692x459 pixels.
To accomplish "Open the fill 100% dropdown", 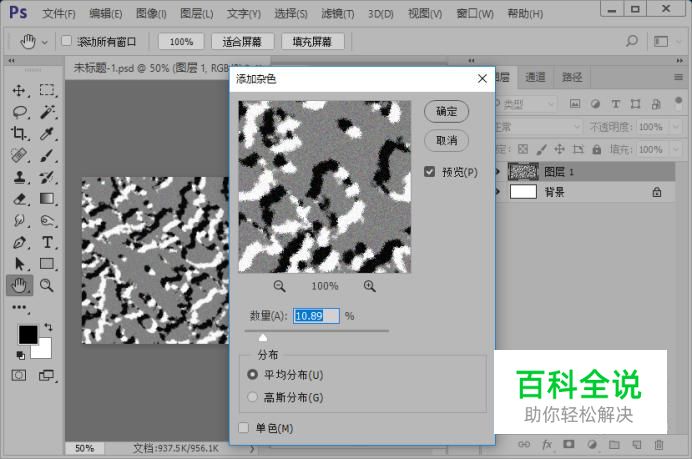I will point(676,150).
